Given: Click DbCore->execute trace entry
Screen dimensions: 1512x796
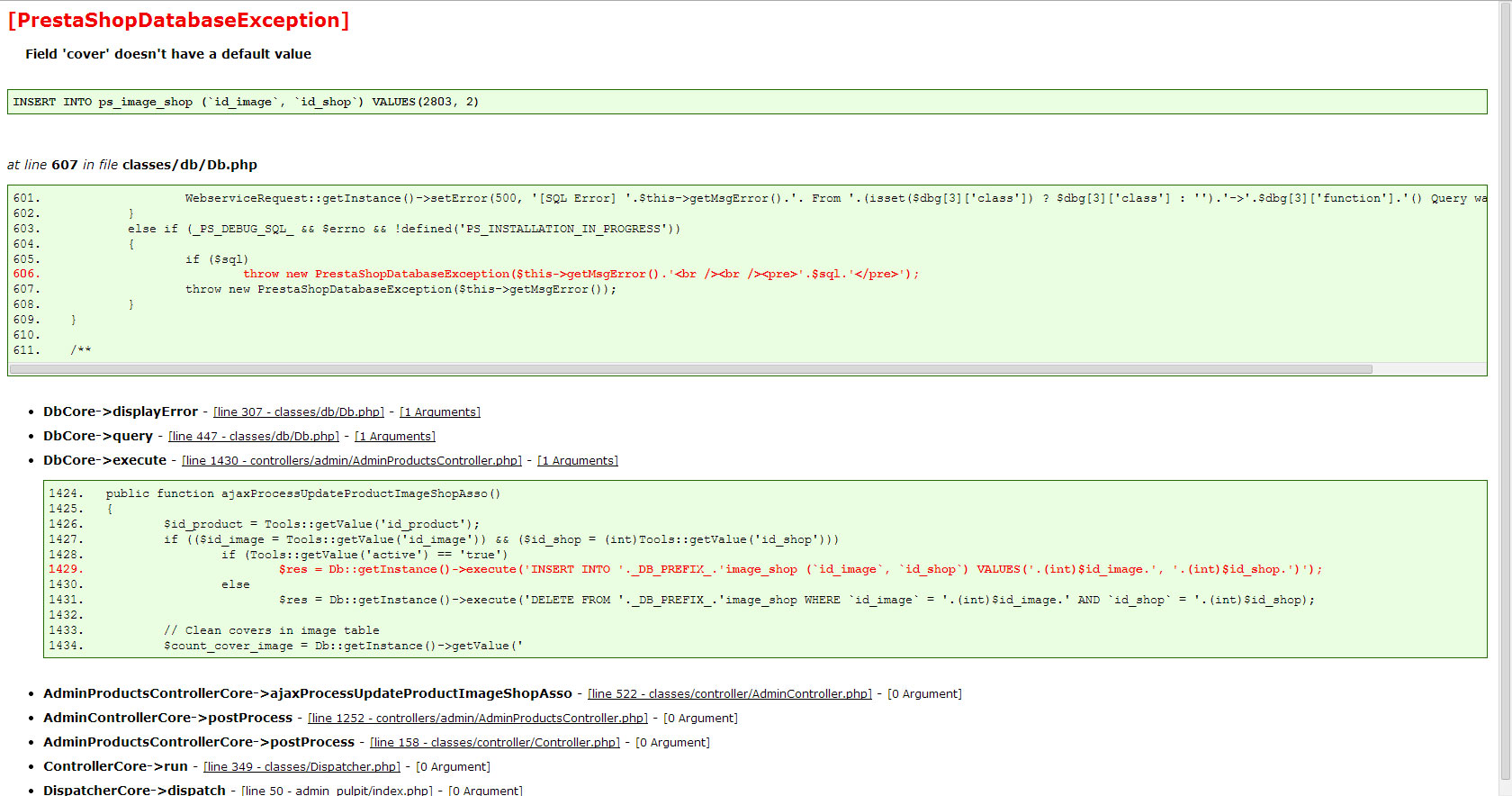Looking at the screenshot, I should 104,460.
